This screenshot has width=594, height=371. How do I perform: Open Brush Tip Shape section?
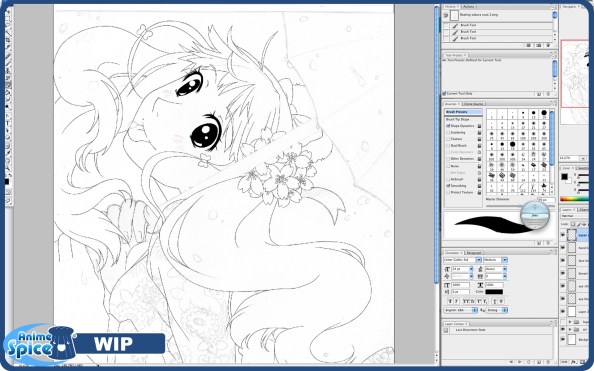tap(457, 119)
